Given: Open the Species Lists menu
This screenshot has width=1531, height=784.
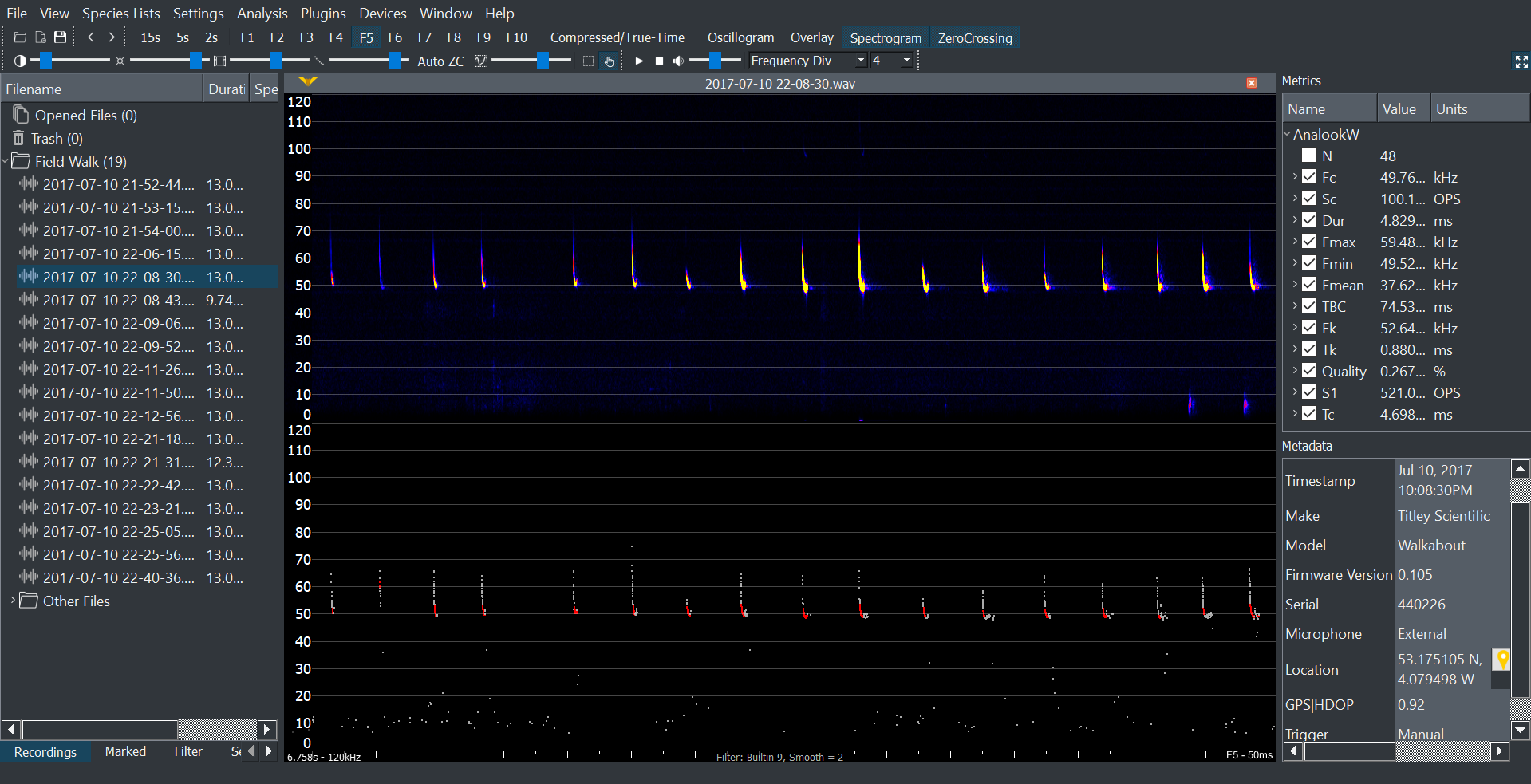Looking at the screenshot, I should pos(120,14).
